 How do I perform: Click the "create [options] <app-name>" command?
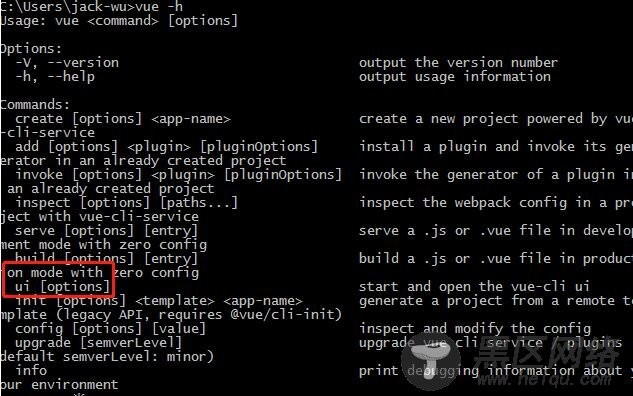123,119
